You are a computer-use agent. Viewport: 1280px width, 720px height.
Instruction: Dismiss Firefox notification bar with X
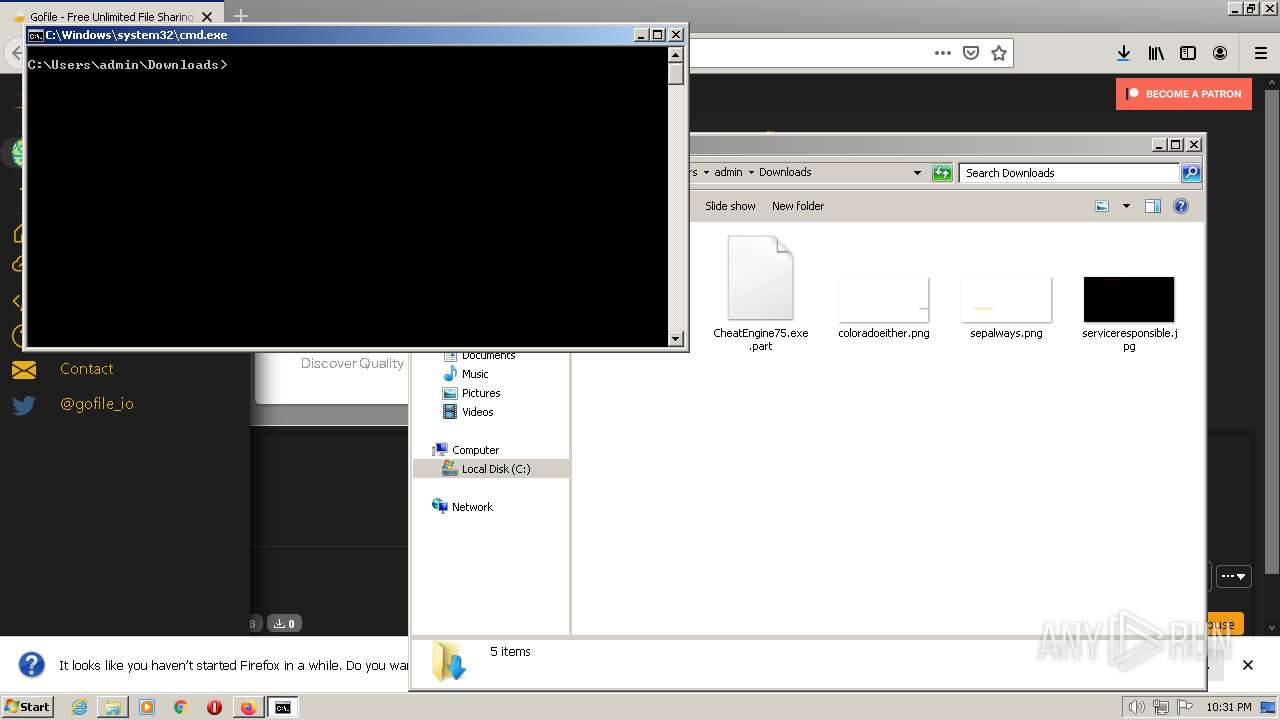pyautogui.click(x=1248, y=665)
